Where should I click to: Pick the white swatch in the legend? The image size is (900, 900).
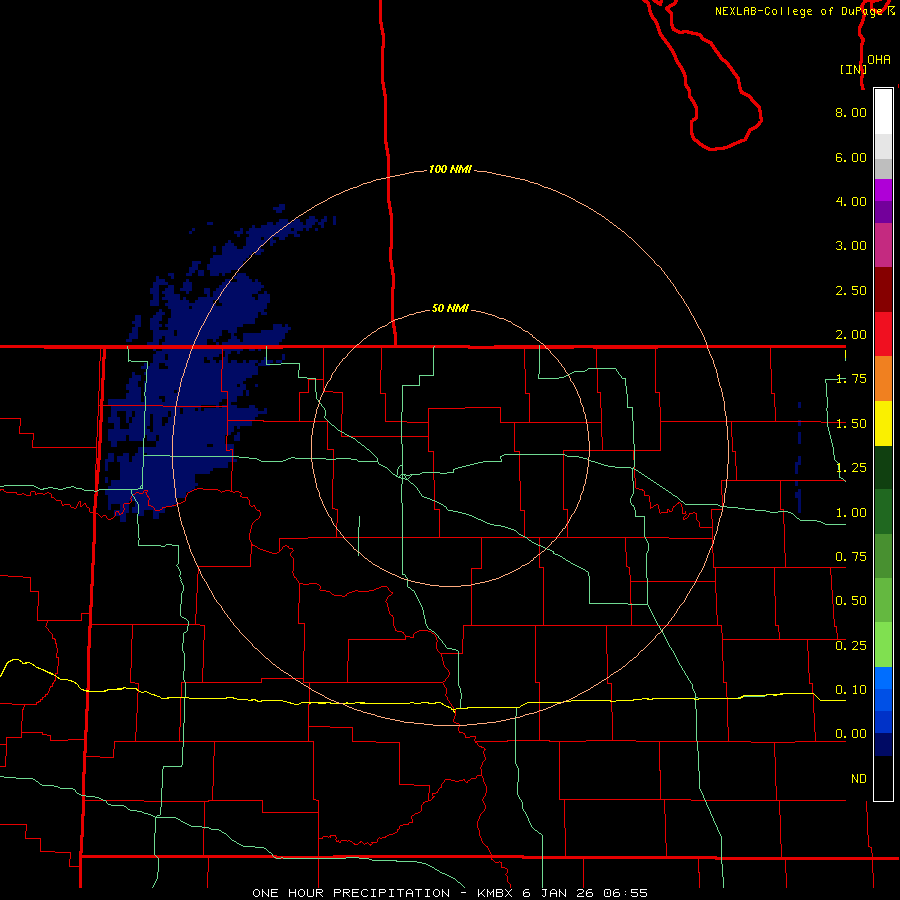click(x=883, y=112)
